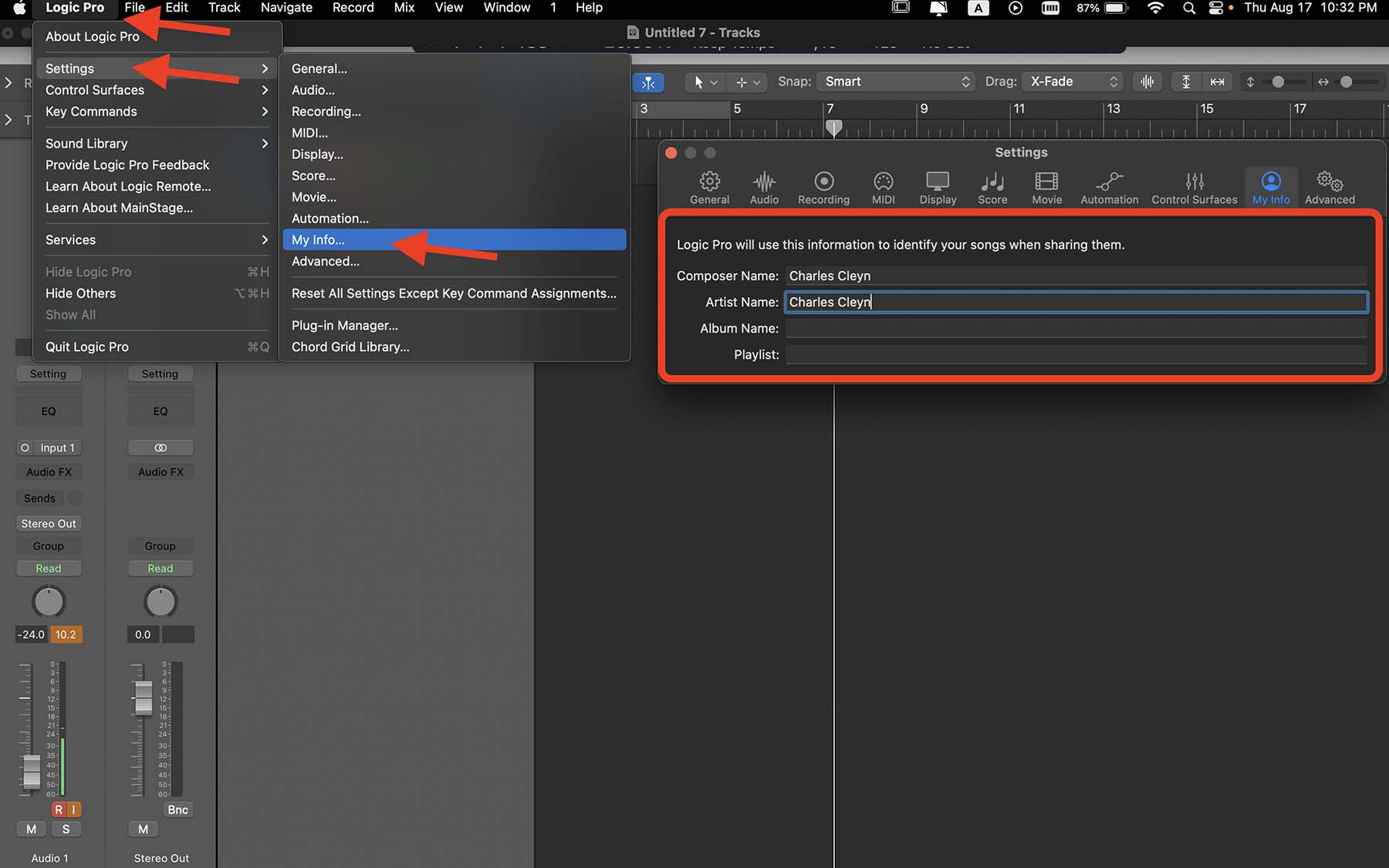
Task: Click the Album Name field
Action: pyautogui.click(x=1076, y=329)
